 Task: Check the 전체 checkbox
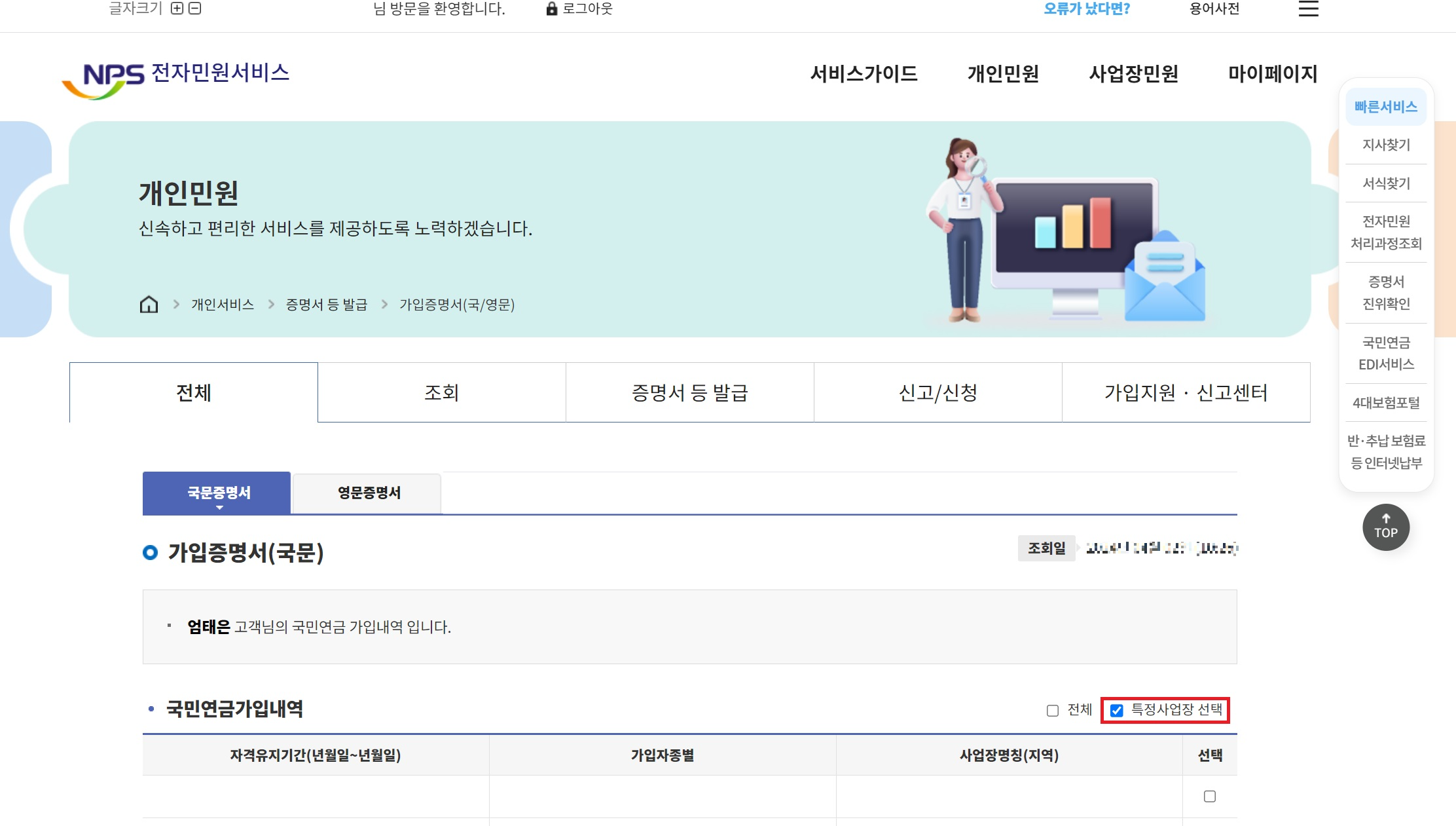click(1052, 711)
